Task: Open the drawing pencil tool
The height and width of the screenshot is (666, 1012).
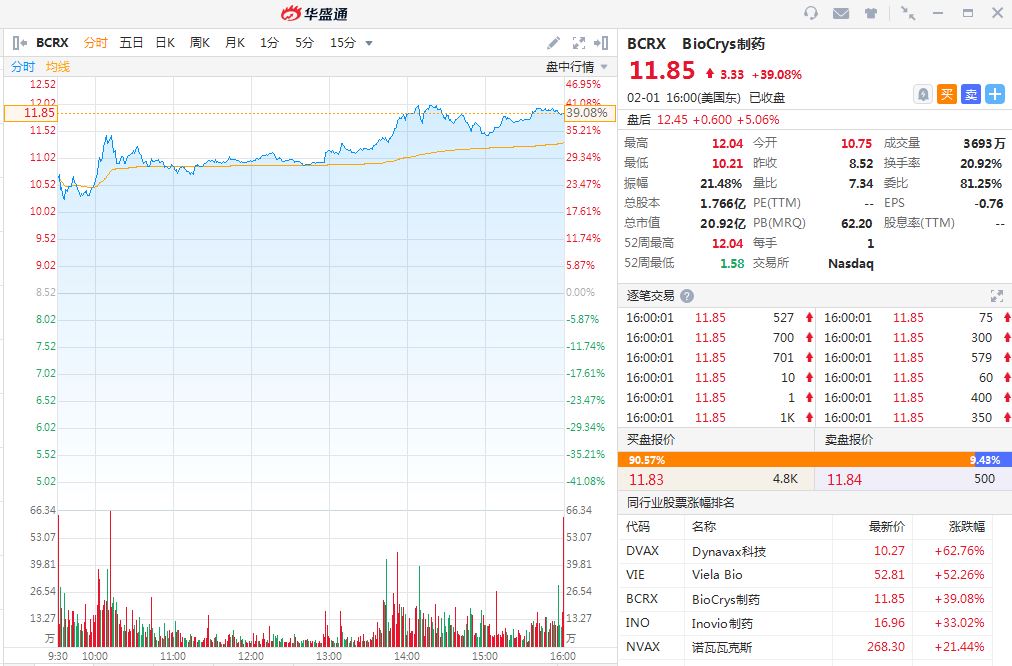Action: tap(554, 43)
